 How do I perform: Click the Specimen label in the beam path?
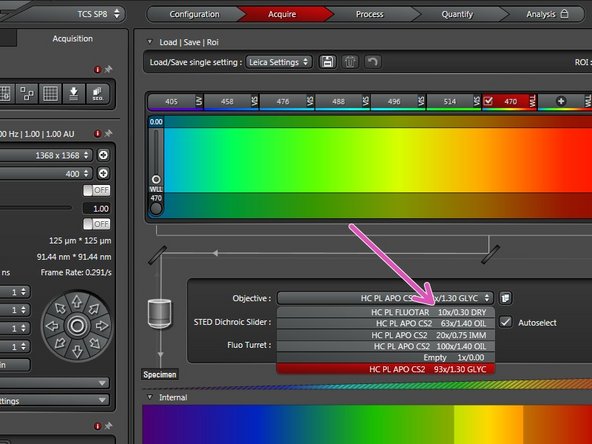coord(160,374)
